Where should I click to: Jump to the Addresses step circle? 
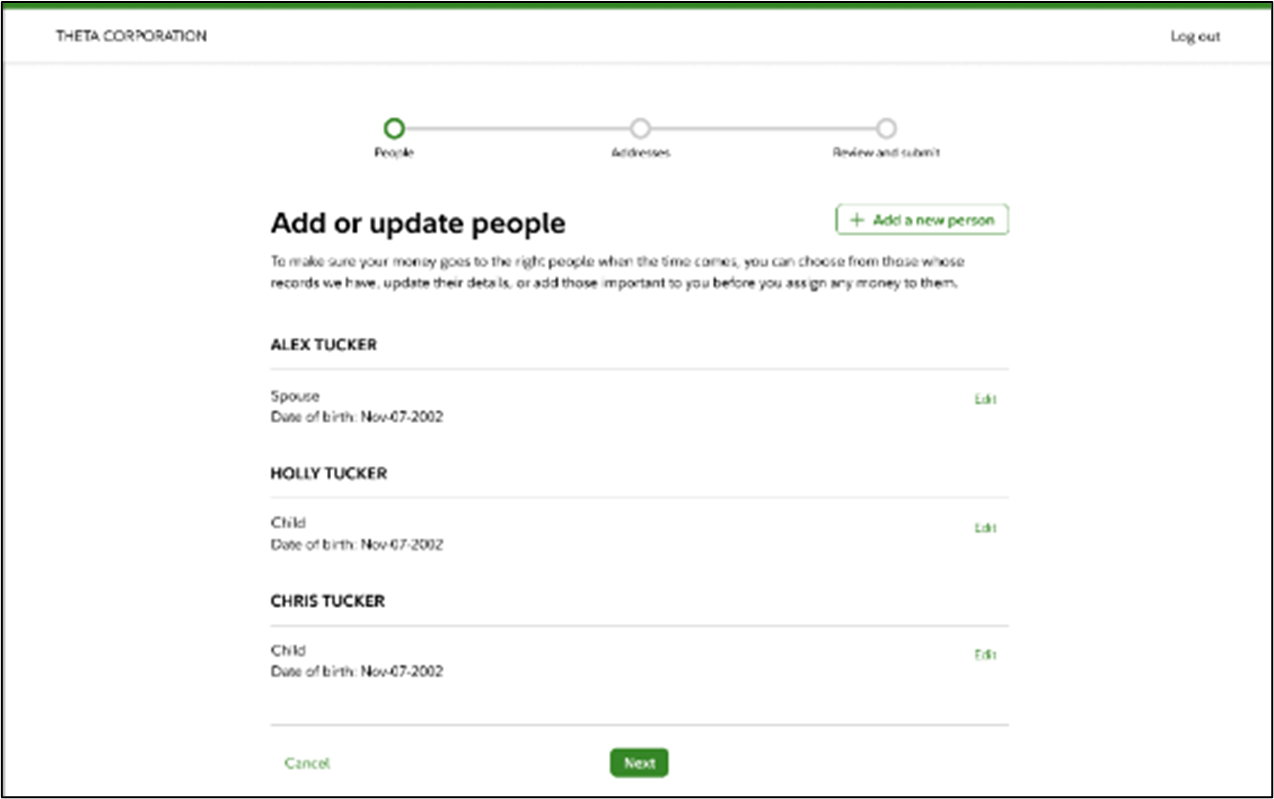point(640,128)
